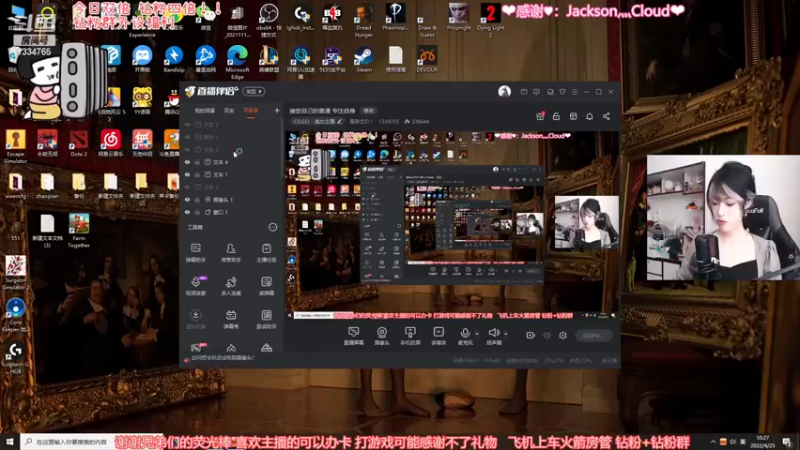
Task: Show the hidden 图片 1 source
Action: pyautogui.click(x=187, y=137)
